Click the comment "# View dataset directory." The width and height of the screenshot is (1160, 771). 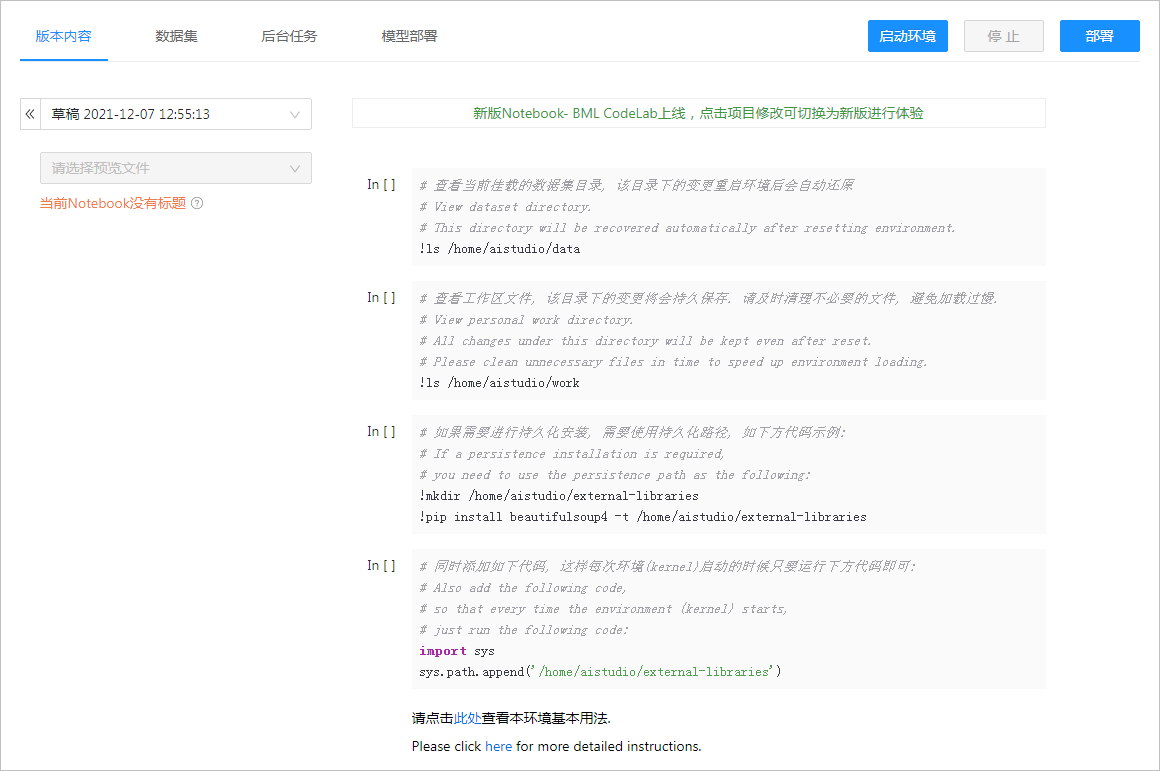click(x=505, y=207)
